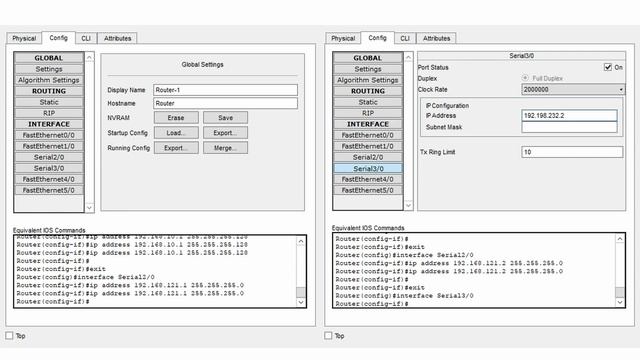Open RIP routing in left window
Image resolution: width=640 pixels, height=360 pixels.
tap(49, 113)
